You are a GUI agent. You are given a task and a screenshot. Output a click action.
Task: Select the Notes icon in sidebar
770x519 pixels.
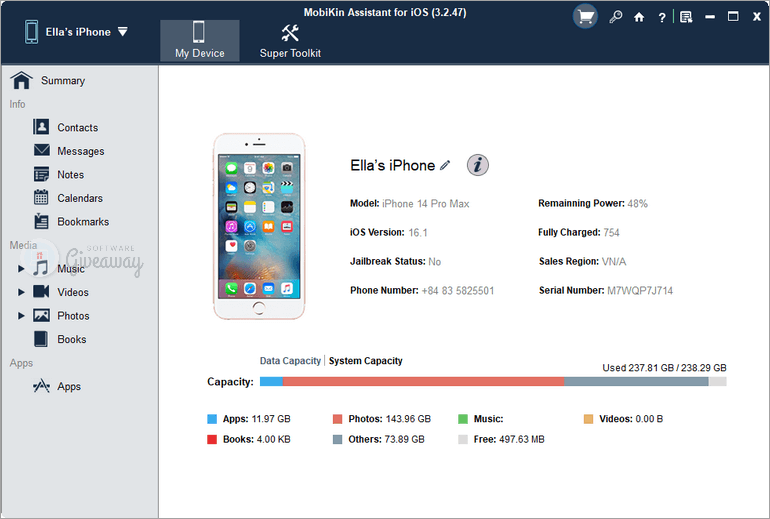(41, 174)
